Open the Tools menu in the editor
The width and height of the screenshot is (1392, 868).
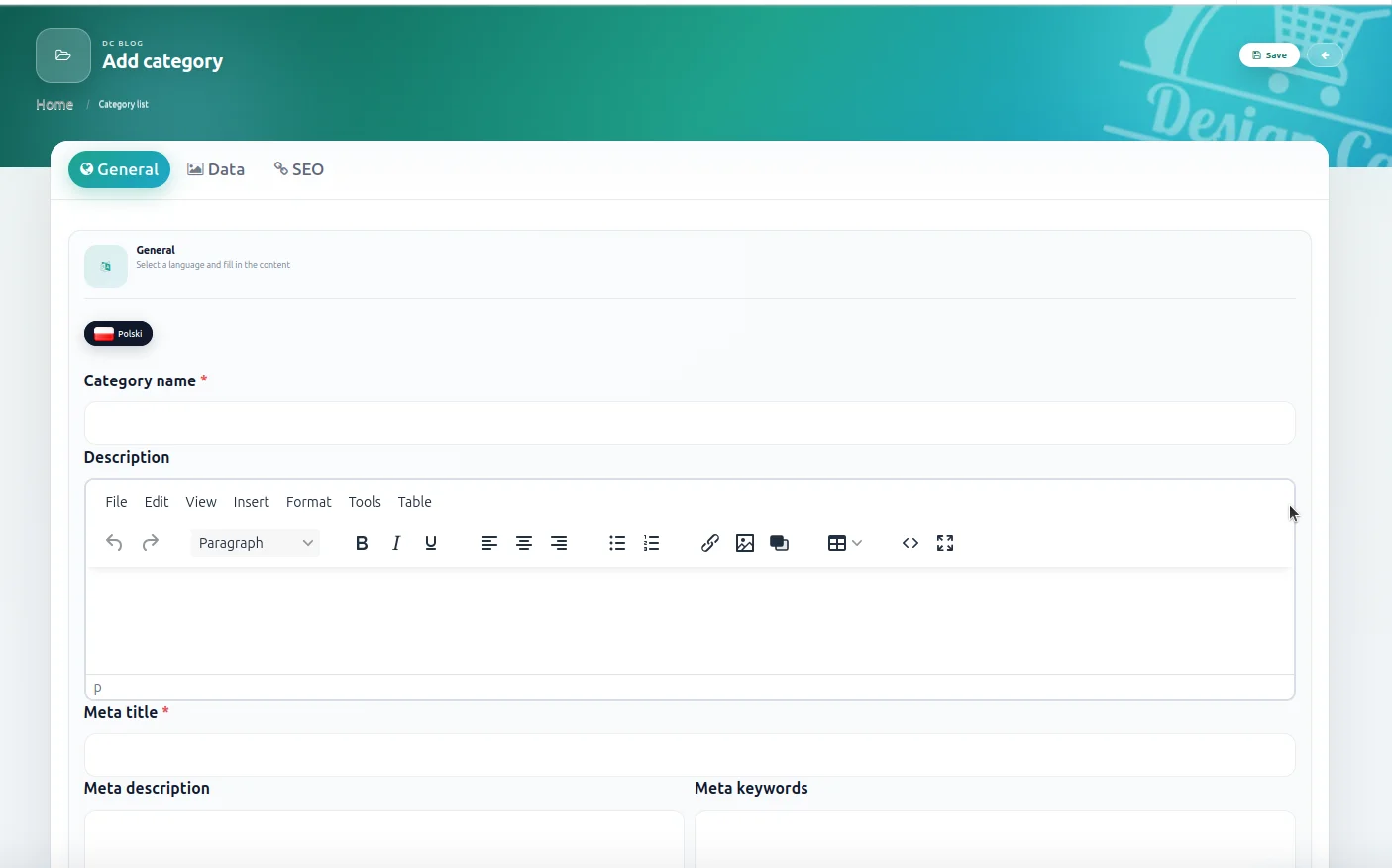point(365,502)
